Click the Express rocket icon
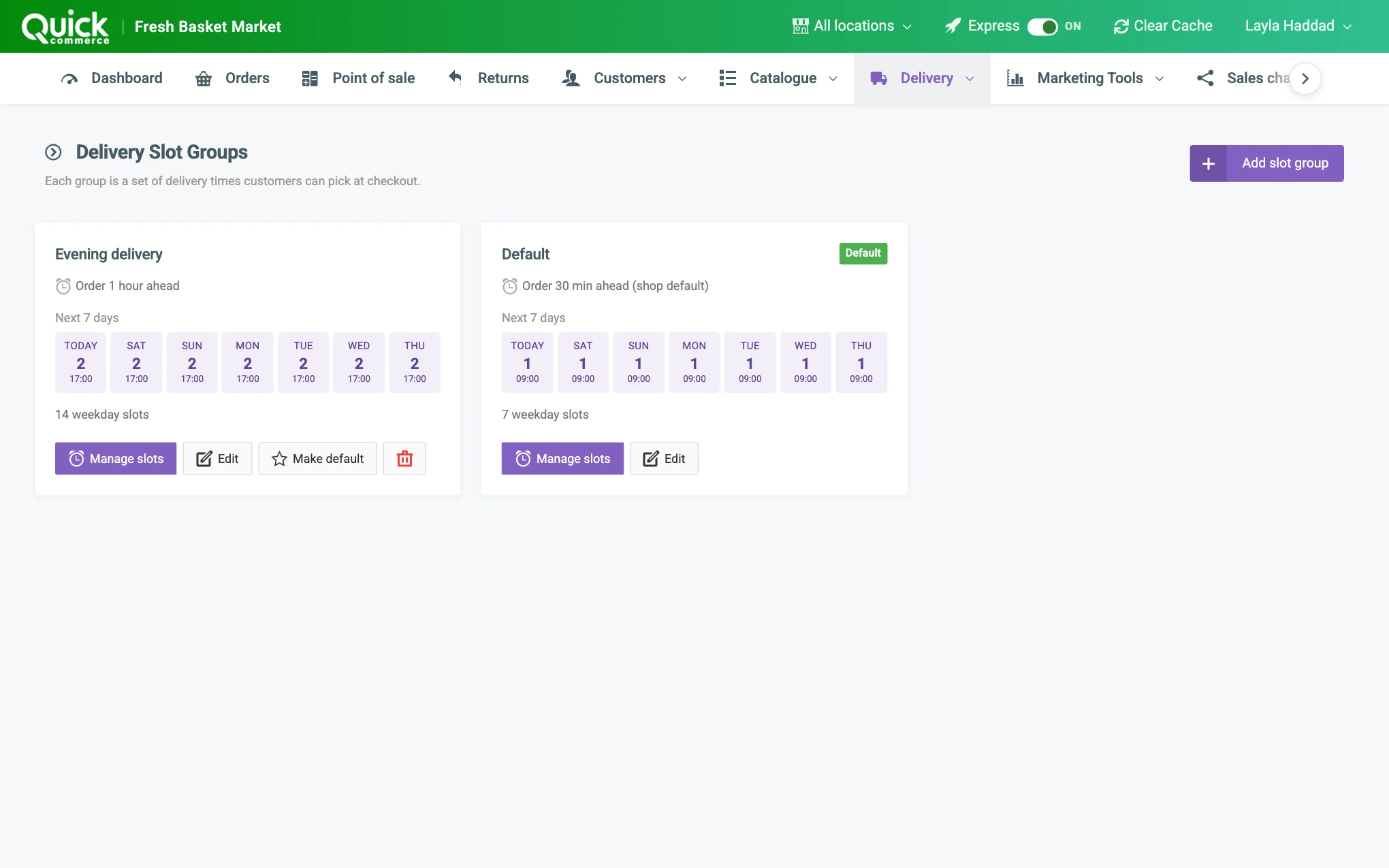The width and height of the screenshot is (1389, 868). [x=953, y=26]
